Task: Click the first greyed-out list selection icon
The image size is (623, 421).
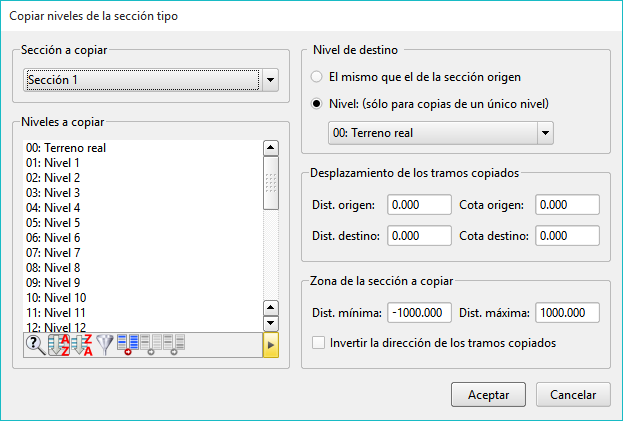Action: (x=151, y=345)
